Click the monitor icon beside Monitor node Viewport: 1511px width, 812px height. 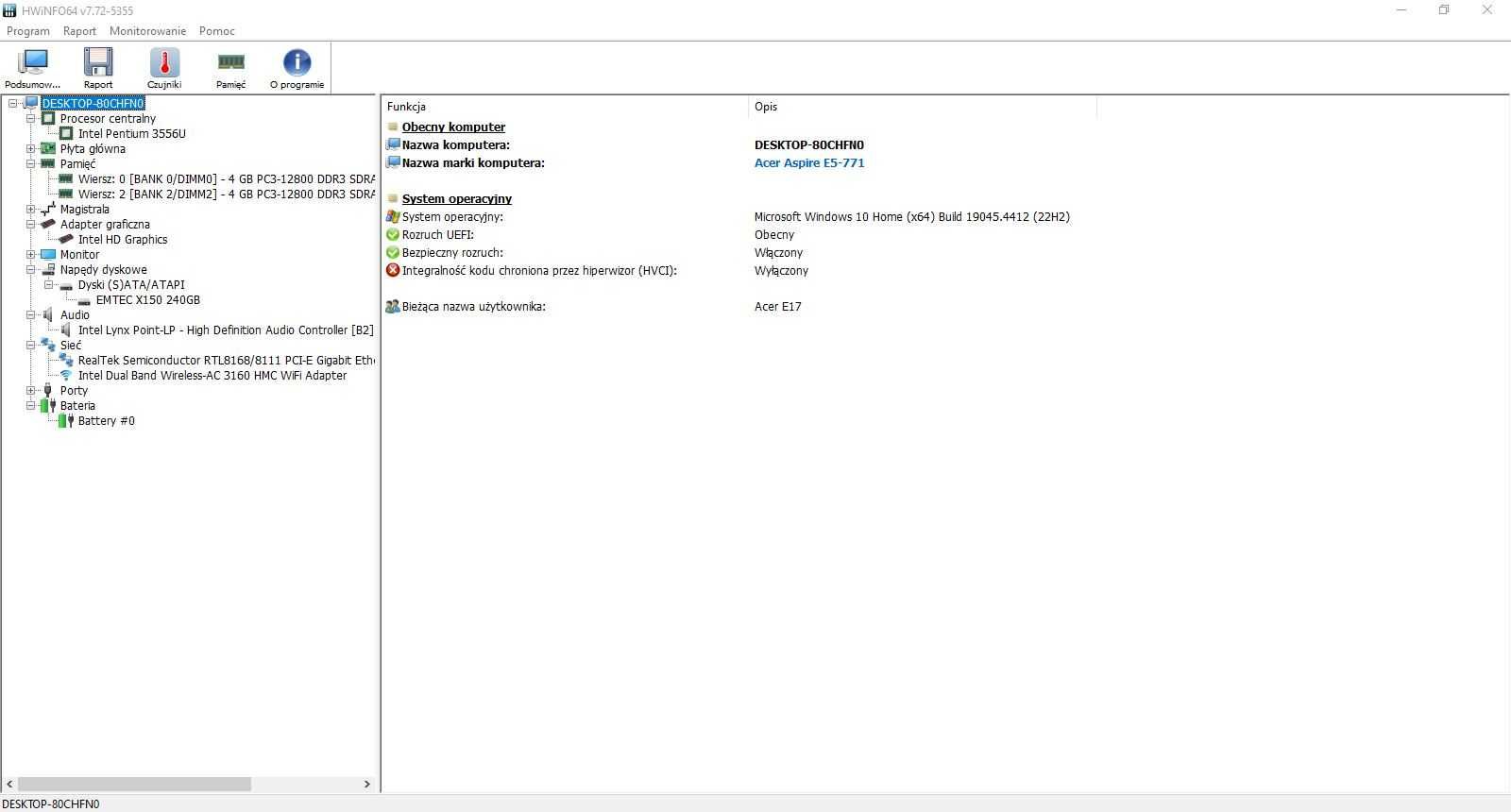coord(48,255)
